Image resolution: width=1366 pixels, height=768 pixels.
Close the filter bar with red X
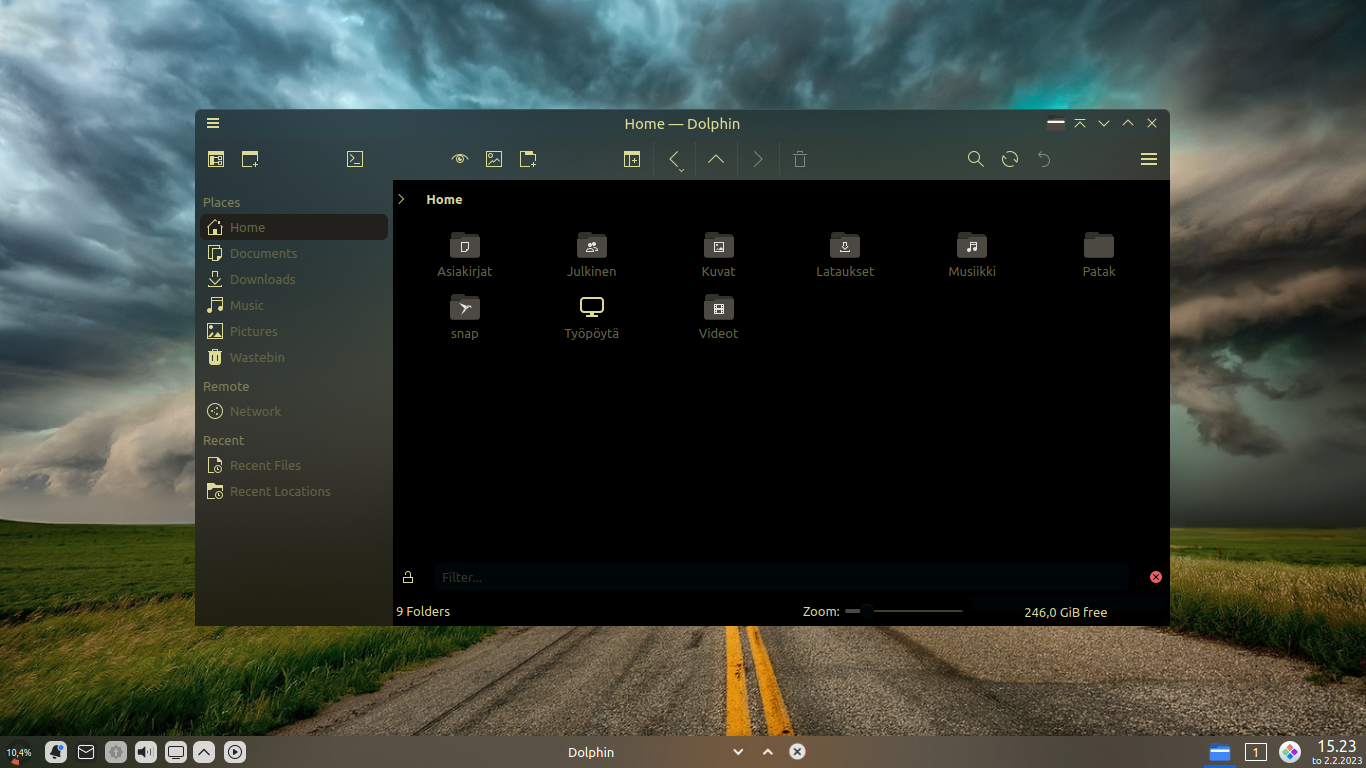pos(1156,577)
